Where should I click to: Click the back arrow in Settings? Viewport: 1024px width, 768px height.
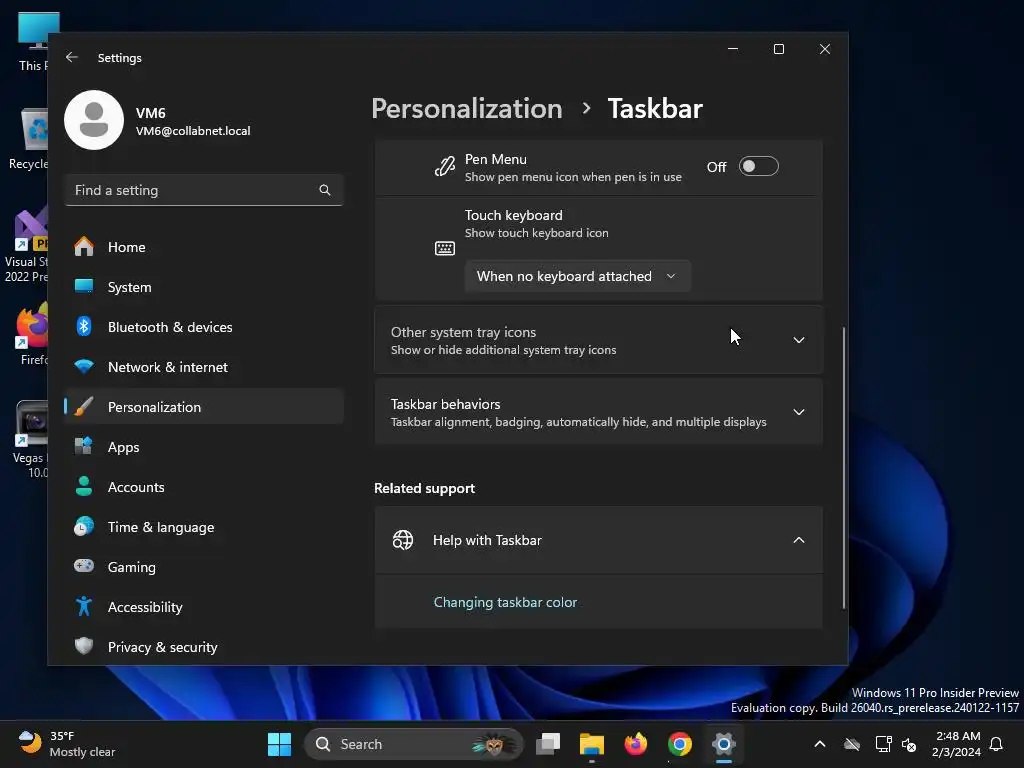tap(72, 57)
